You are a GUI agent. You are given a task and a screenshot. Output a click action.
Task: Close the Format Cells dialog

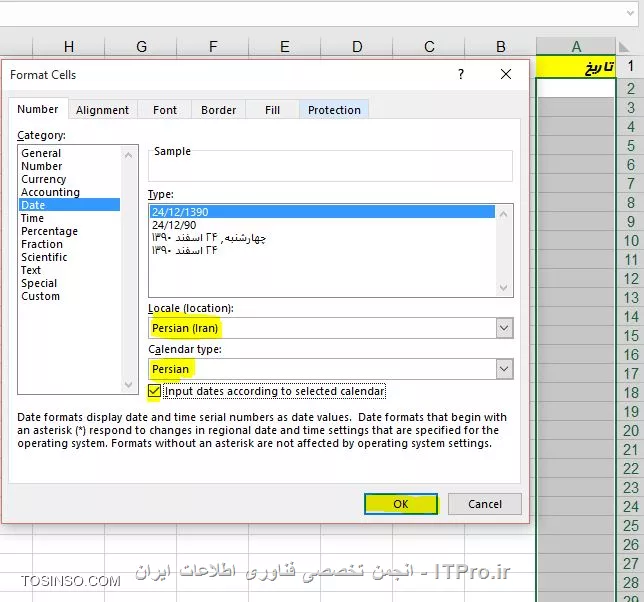click(x=506, y=74)
